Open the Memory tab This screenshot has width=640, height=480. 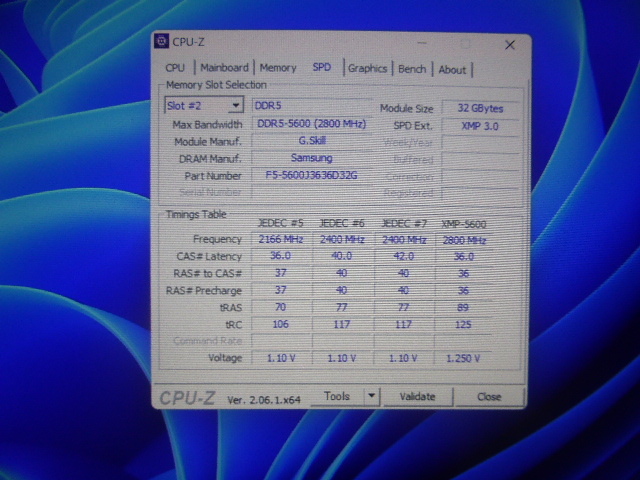[x=278, y=68]
